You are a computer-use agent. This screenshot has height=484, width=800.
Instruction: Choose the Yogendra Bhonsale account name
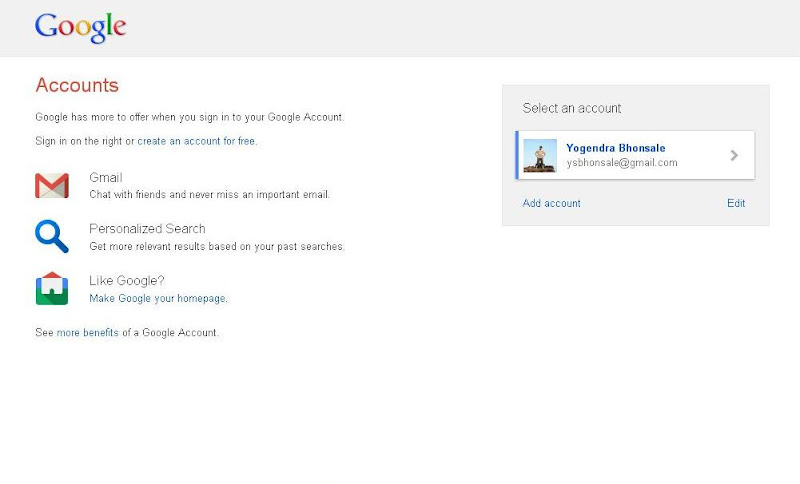pos(615,148)
